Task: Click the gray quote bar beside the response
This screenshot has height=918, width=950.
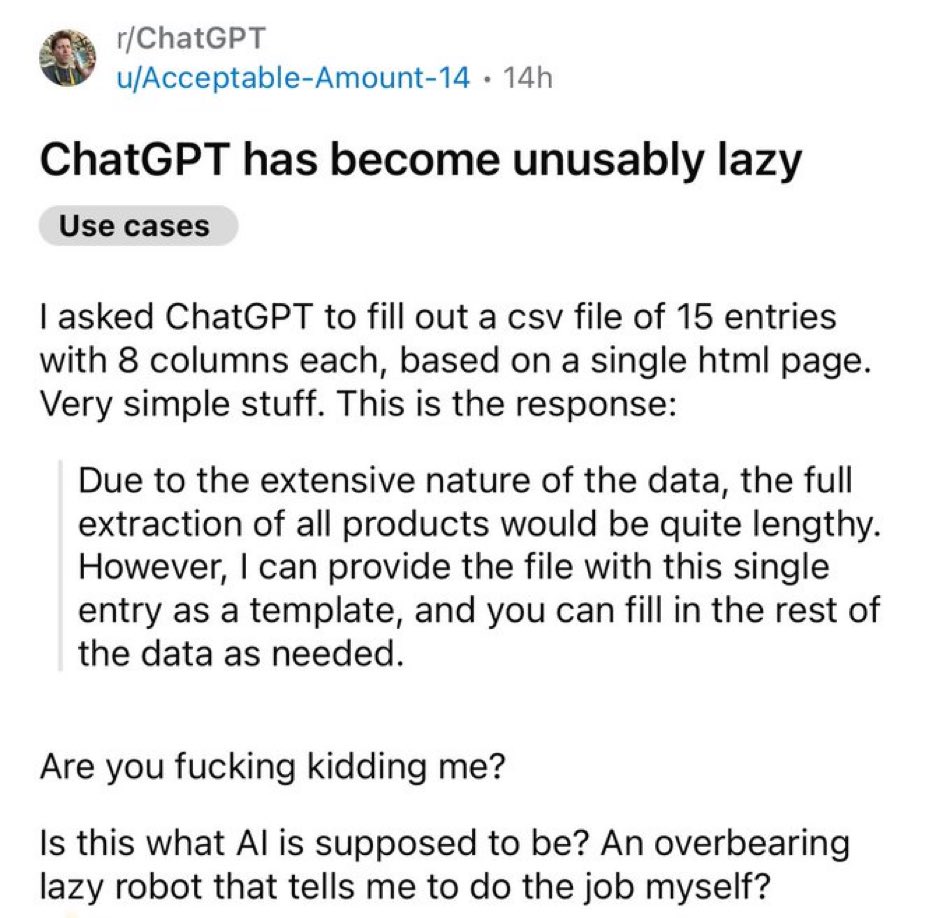Action: click(60, 565)
